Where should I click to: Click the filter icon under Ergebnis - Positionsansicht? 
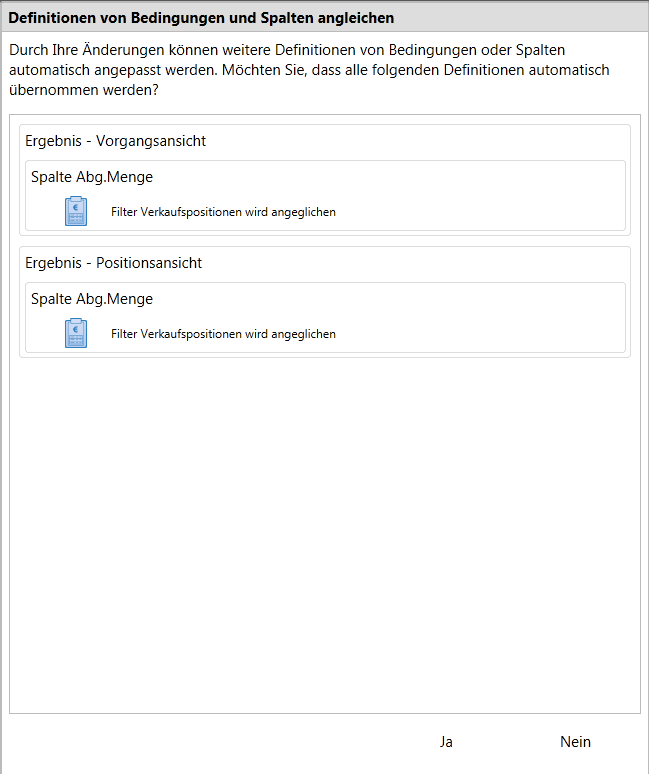point(76,333)
